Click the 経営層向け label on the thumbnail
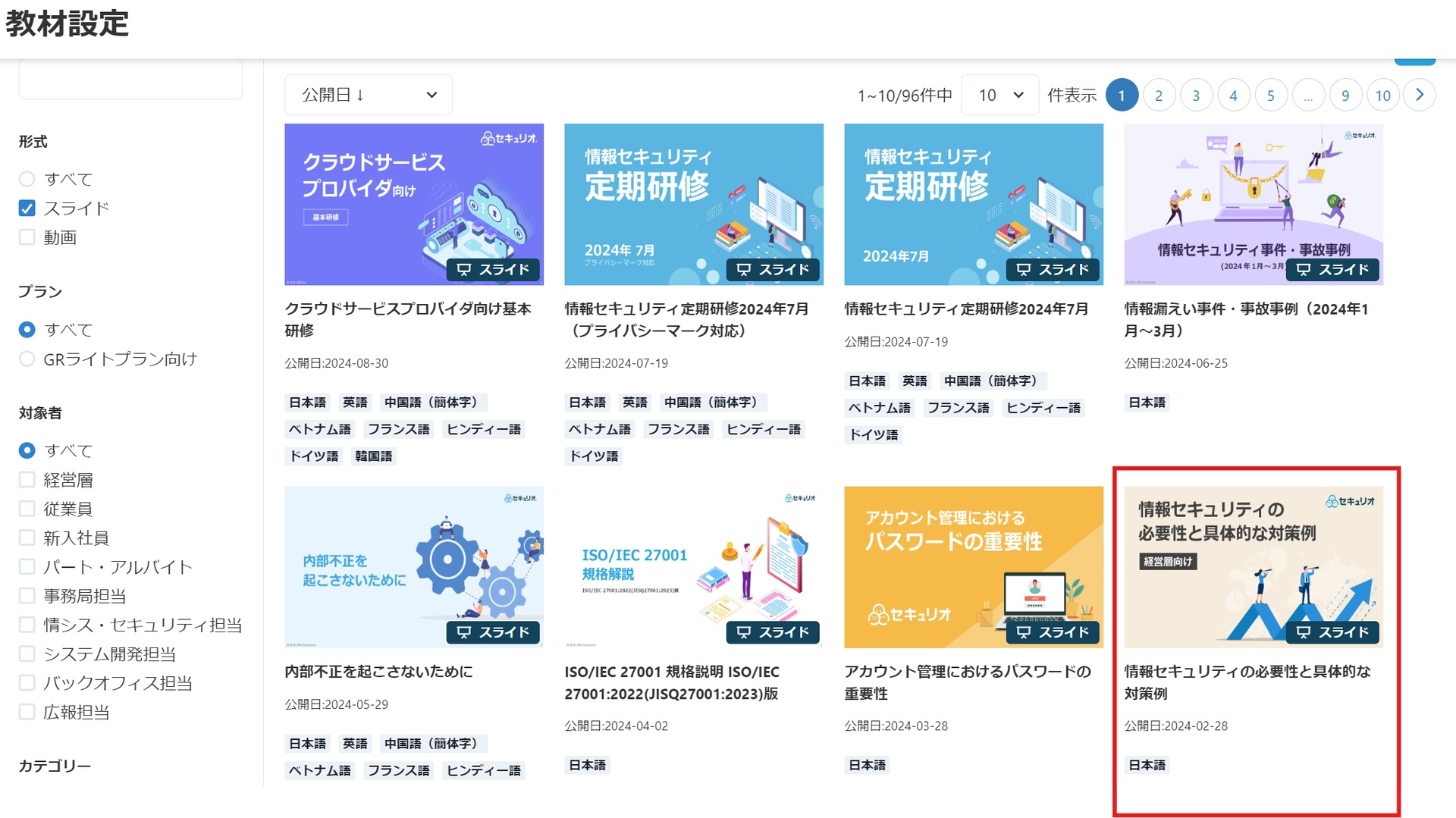This screenshot has width=1456, height=818. coord(1168,562)
